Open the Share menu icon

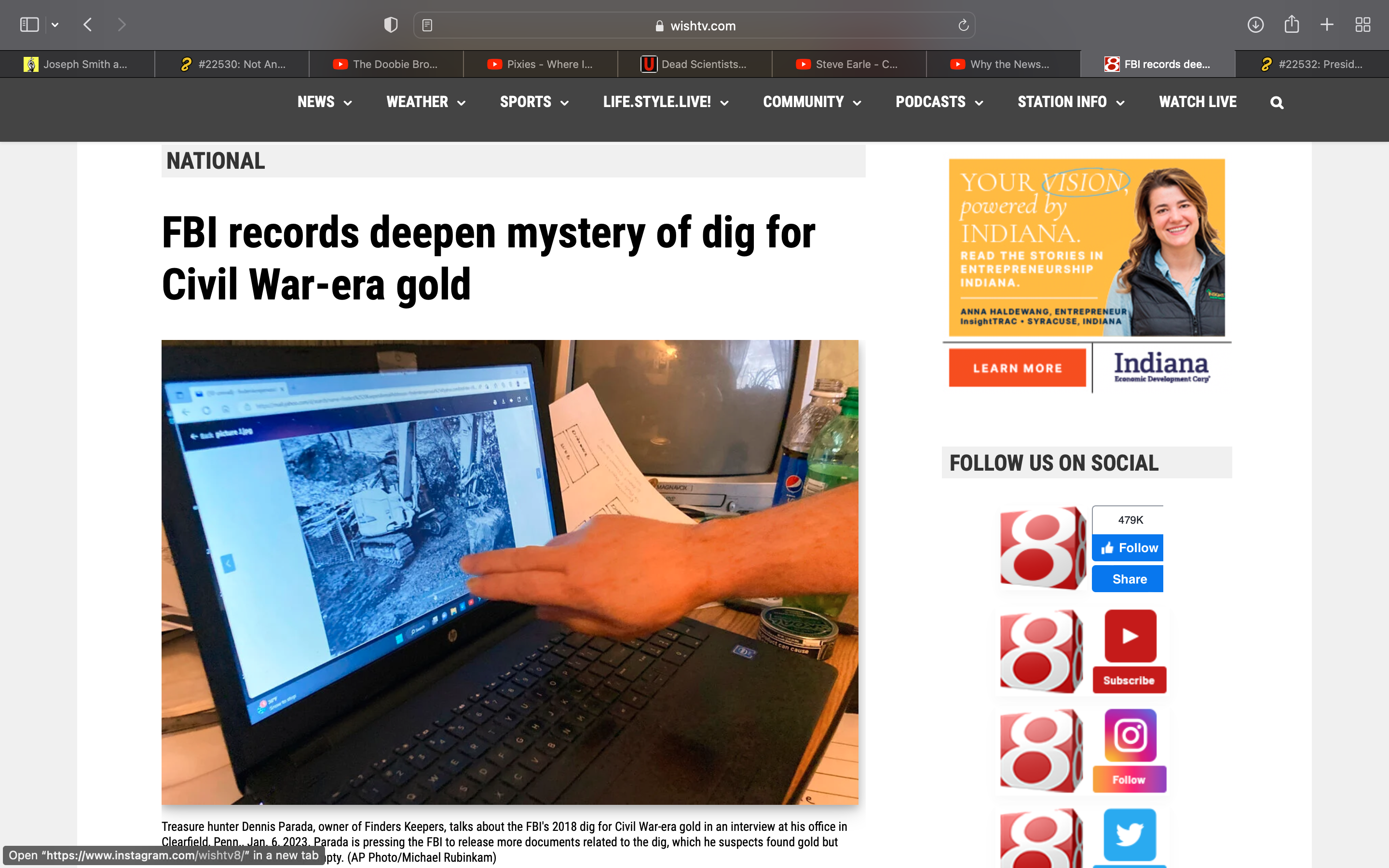point(1292,24)
